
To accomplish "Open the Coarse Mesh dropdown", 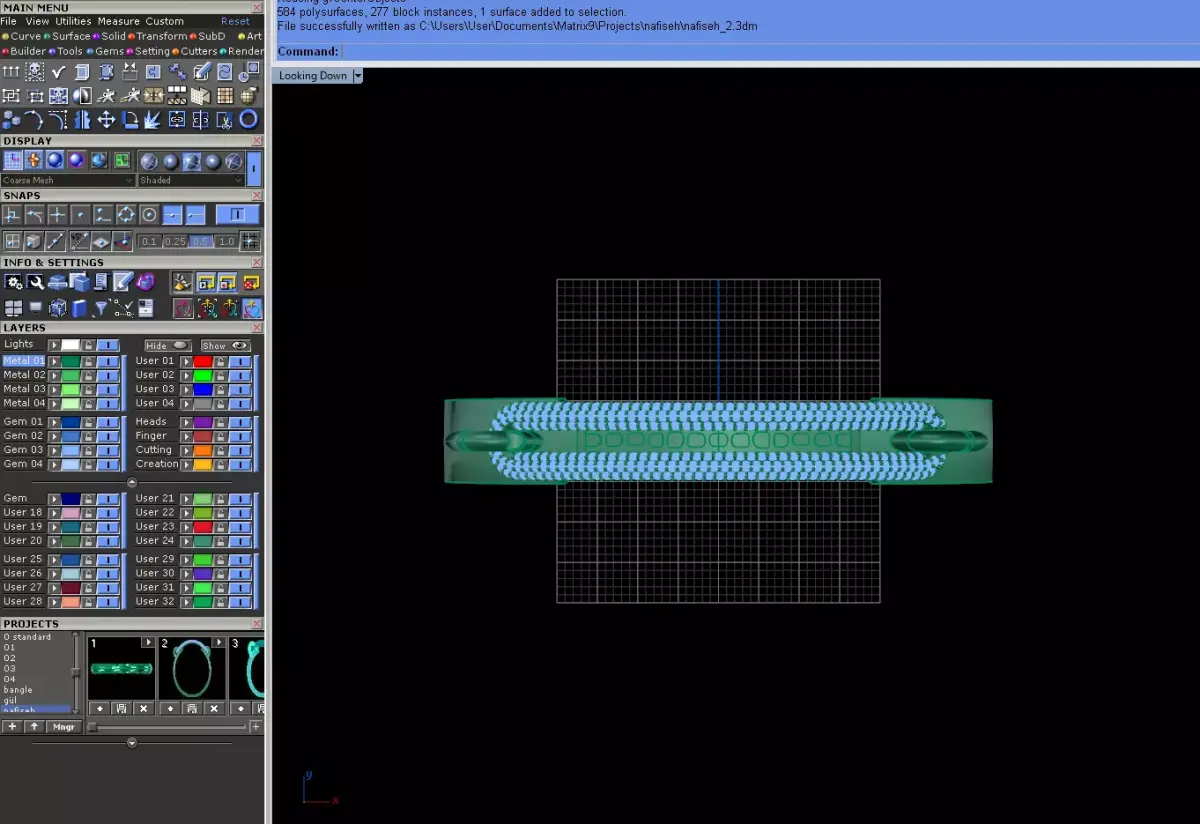I will 68,180.
